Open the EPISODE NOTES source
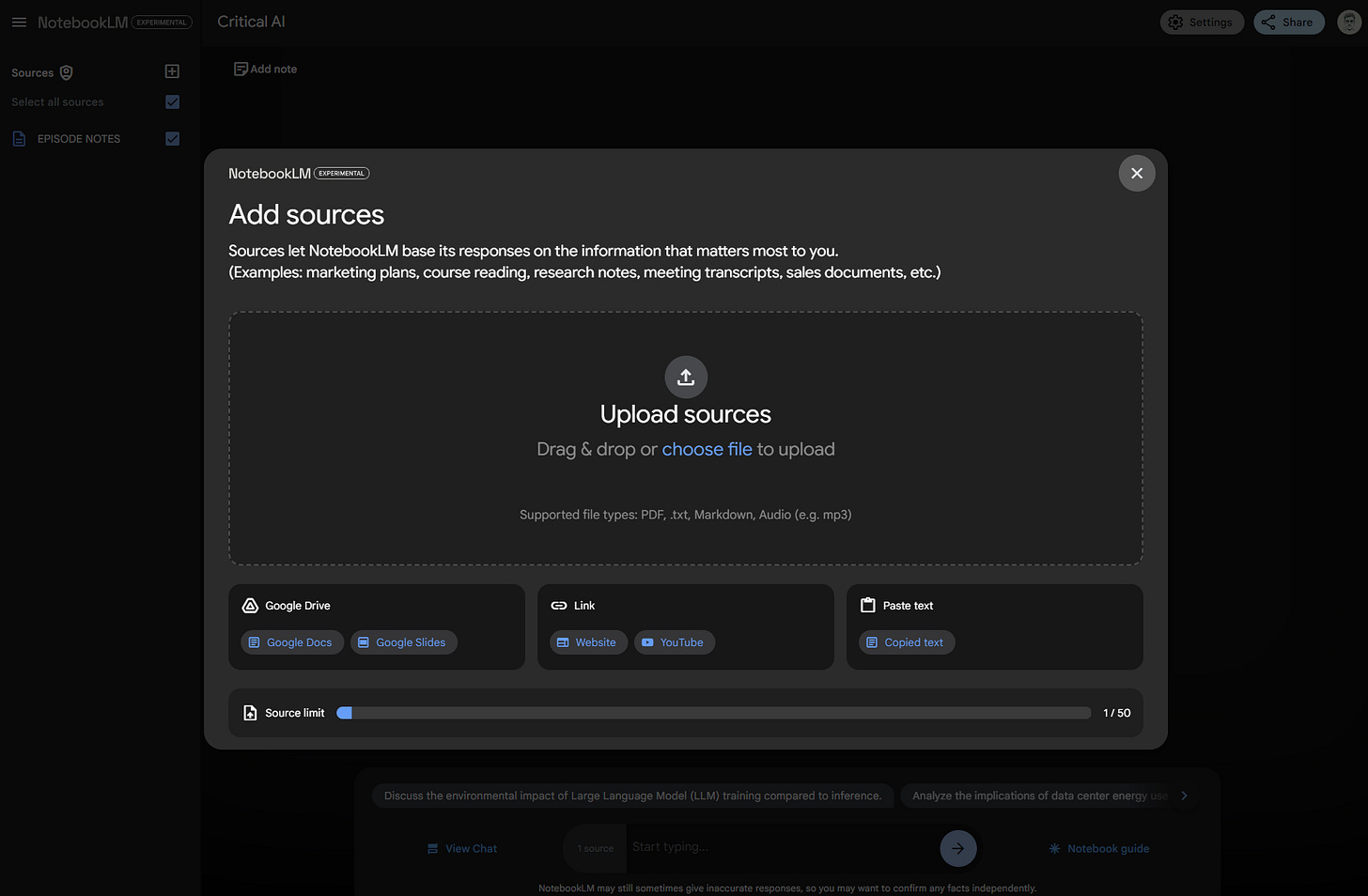This screenshot has height=896, width=1368. (79, 139)
